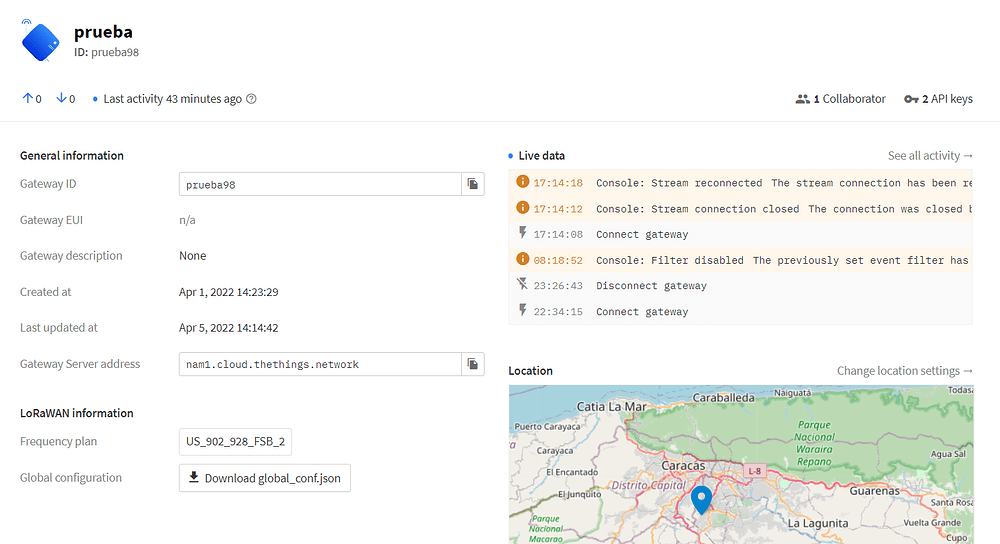Click the uplink arrow counter icon
This screenshot has width=1000, height=544.
(x=27, y=98)
